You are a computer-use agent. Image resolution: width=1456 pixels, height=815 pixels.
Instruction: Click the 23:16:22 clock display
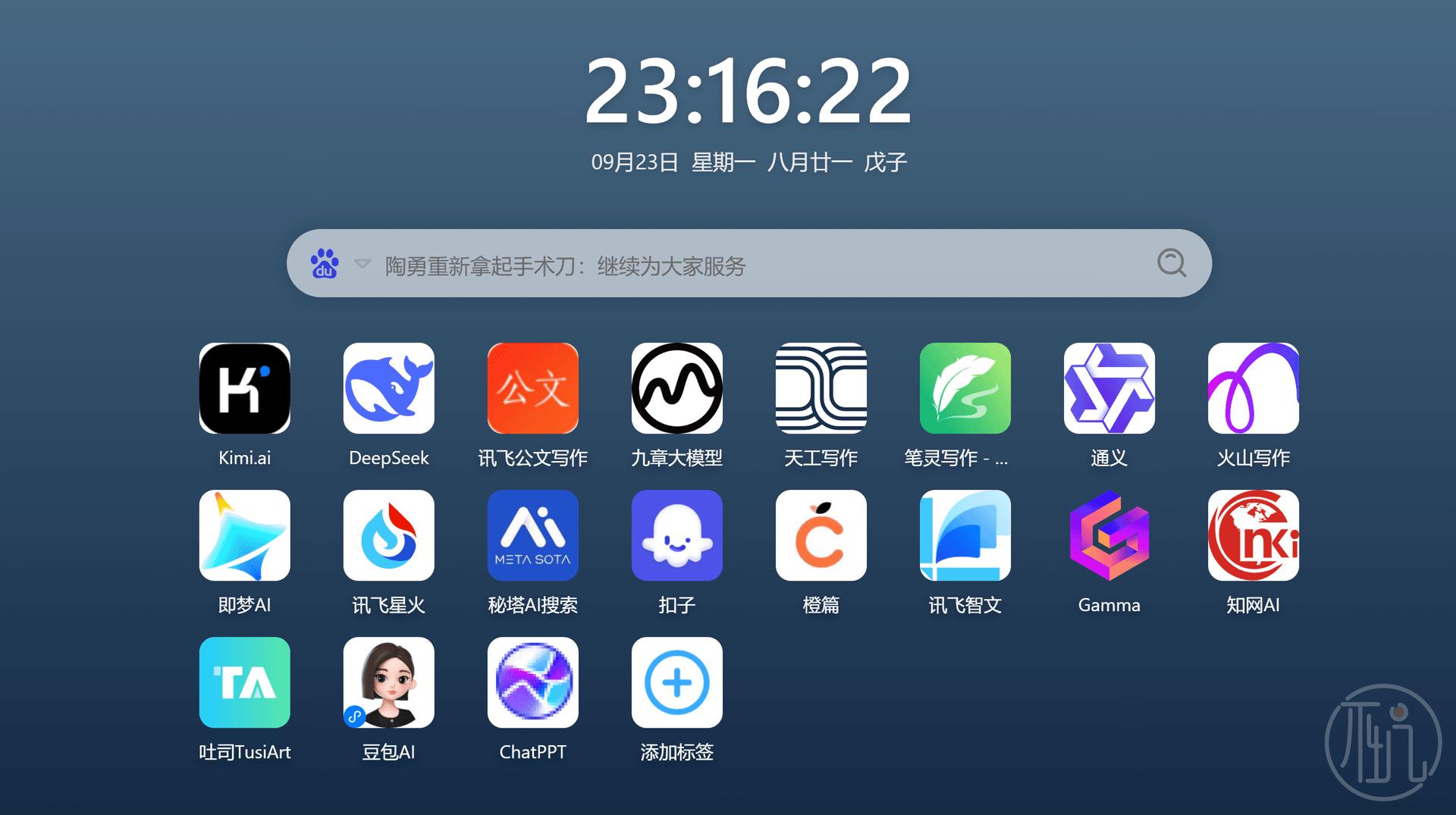(748, 91)
